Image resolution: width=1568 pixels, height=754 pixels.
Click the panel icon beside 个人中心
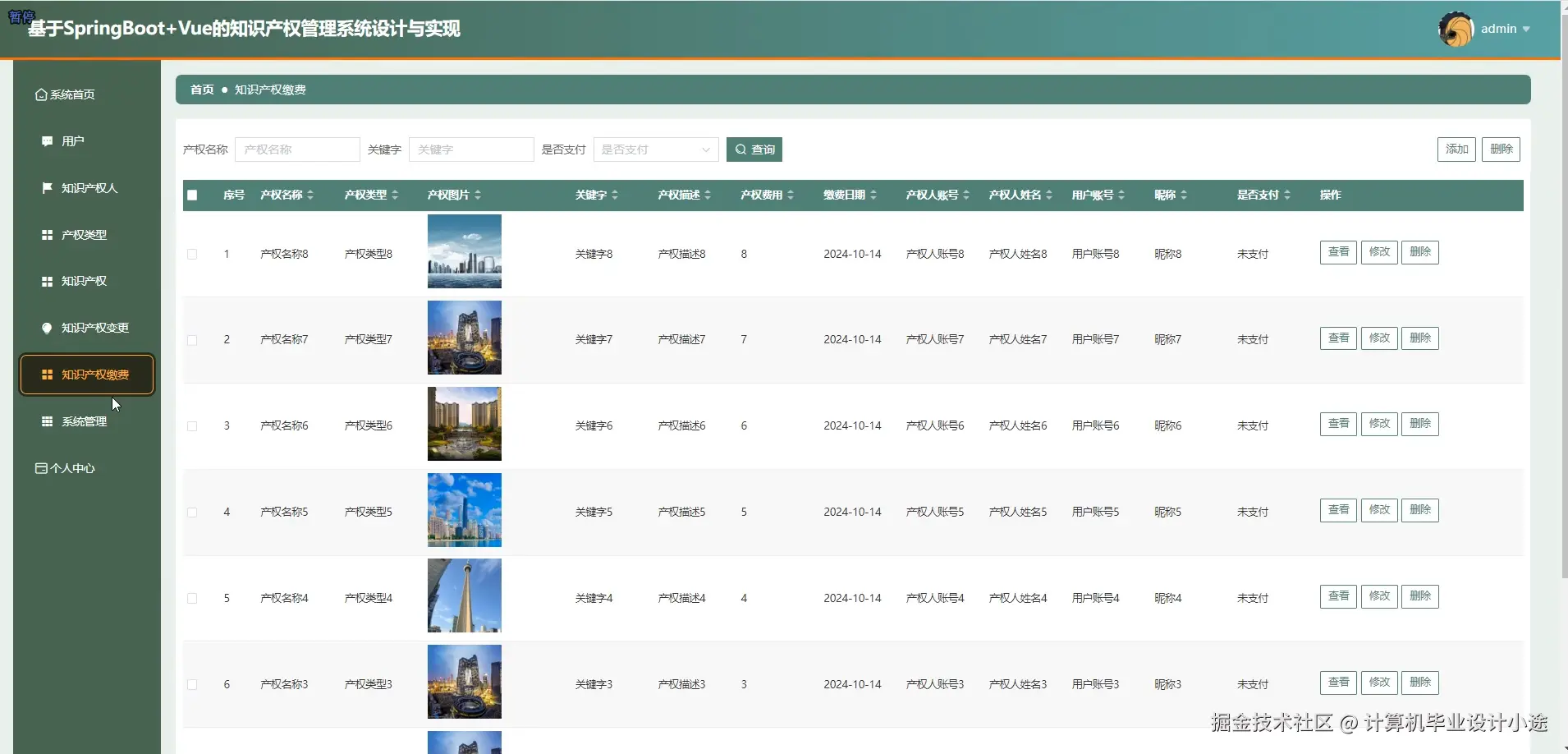coord(40,467)
